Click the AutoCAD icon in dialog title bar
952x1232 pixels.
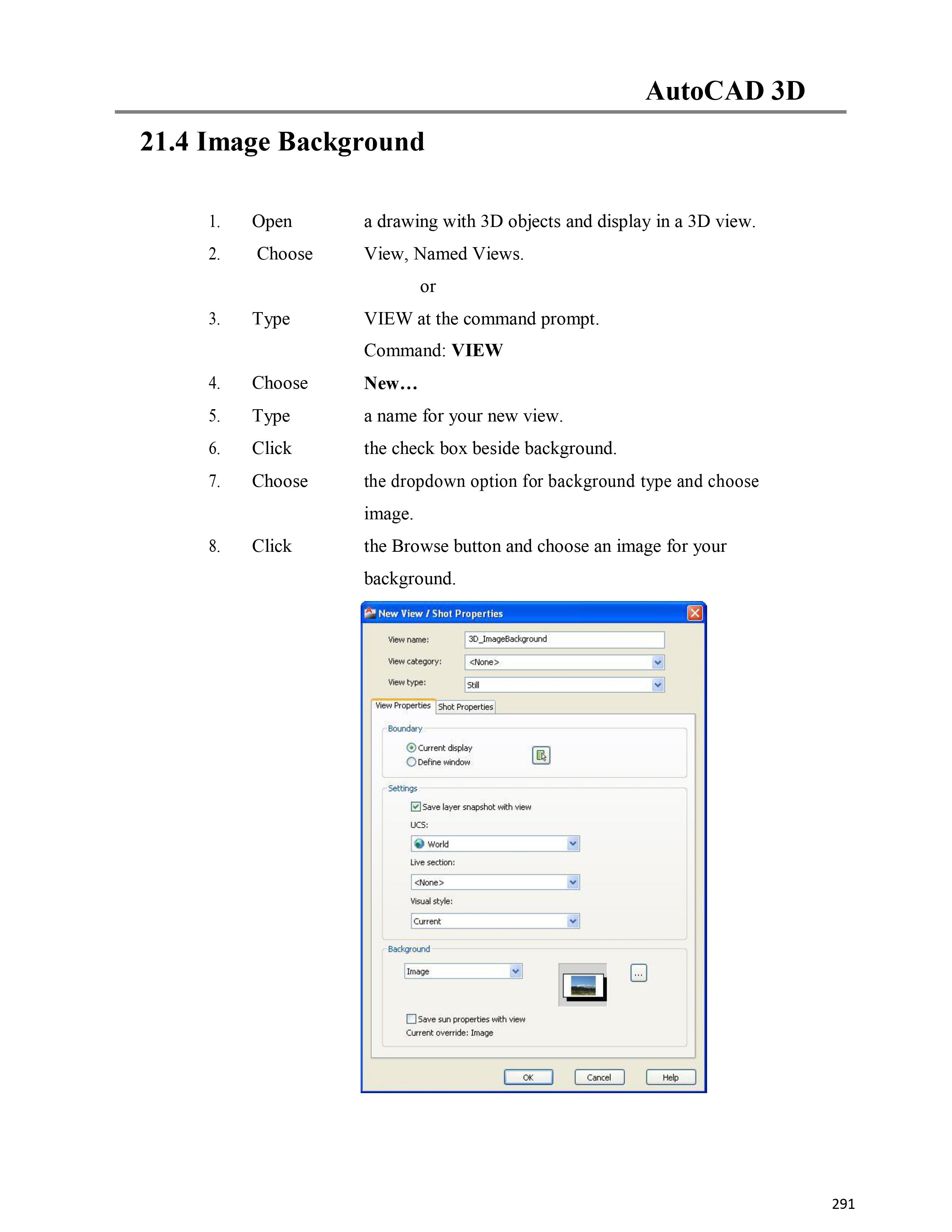coord(370,613)
